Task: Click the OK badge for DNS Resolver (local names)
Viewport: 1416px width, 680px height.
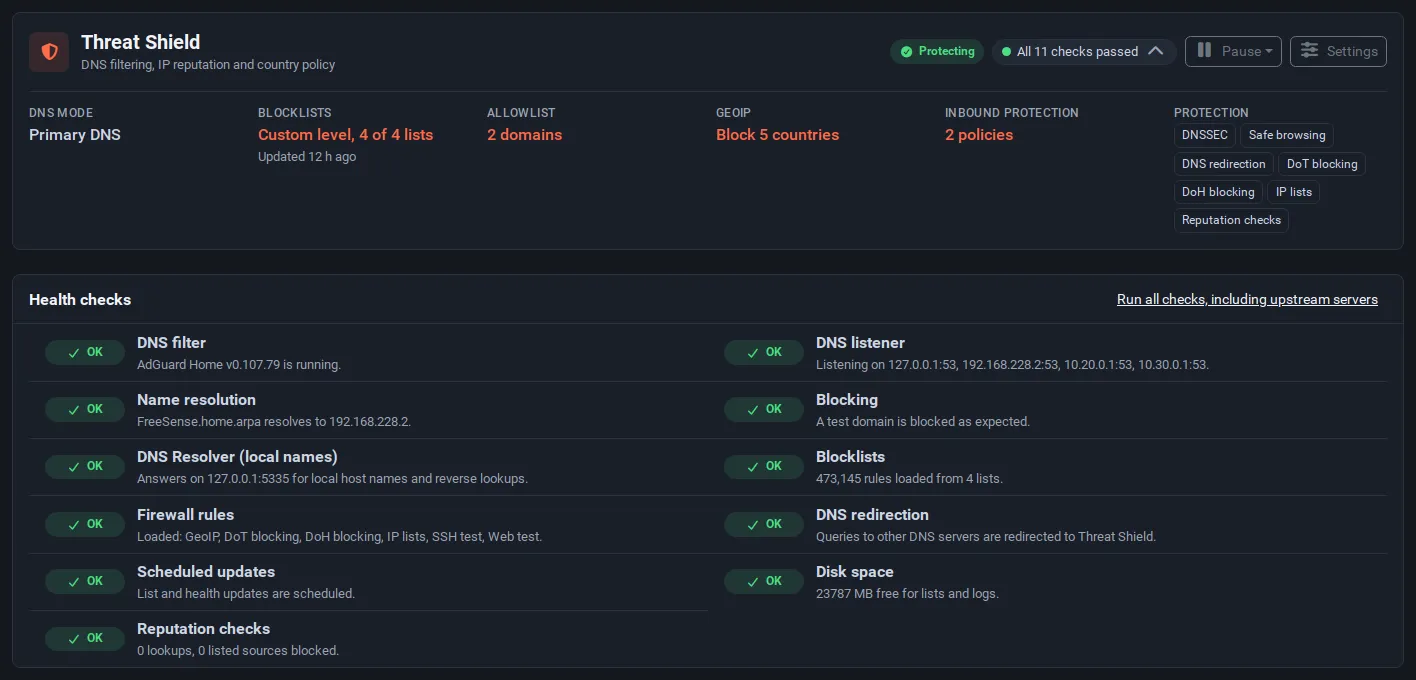Action: pos(85,466)
